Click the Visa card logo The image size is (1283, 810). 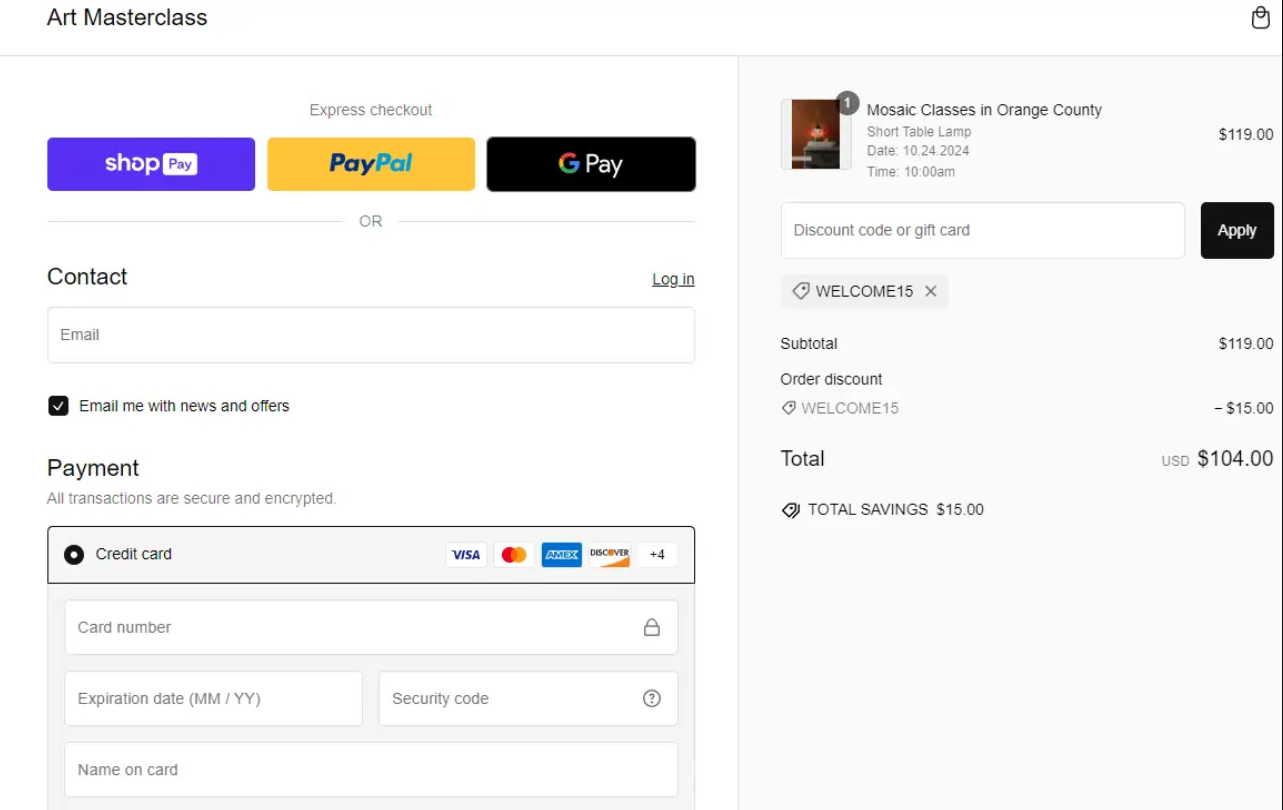tap(466, 555)
